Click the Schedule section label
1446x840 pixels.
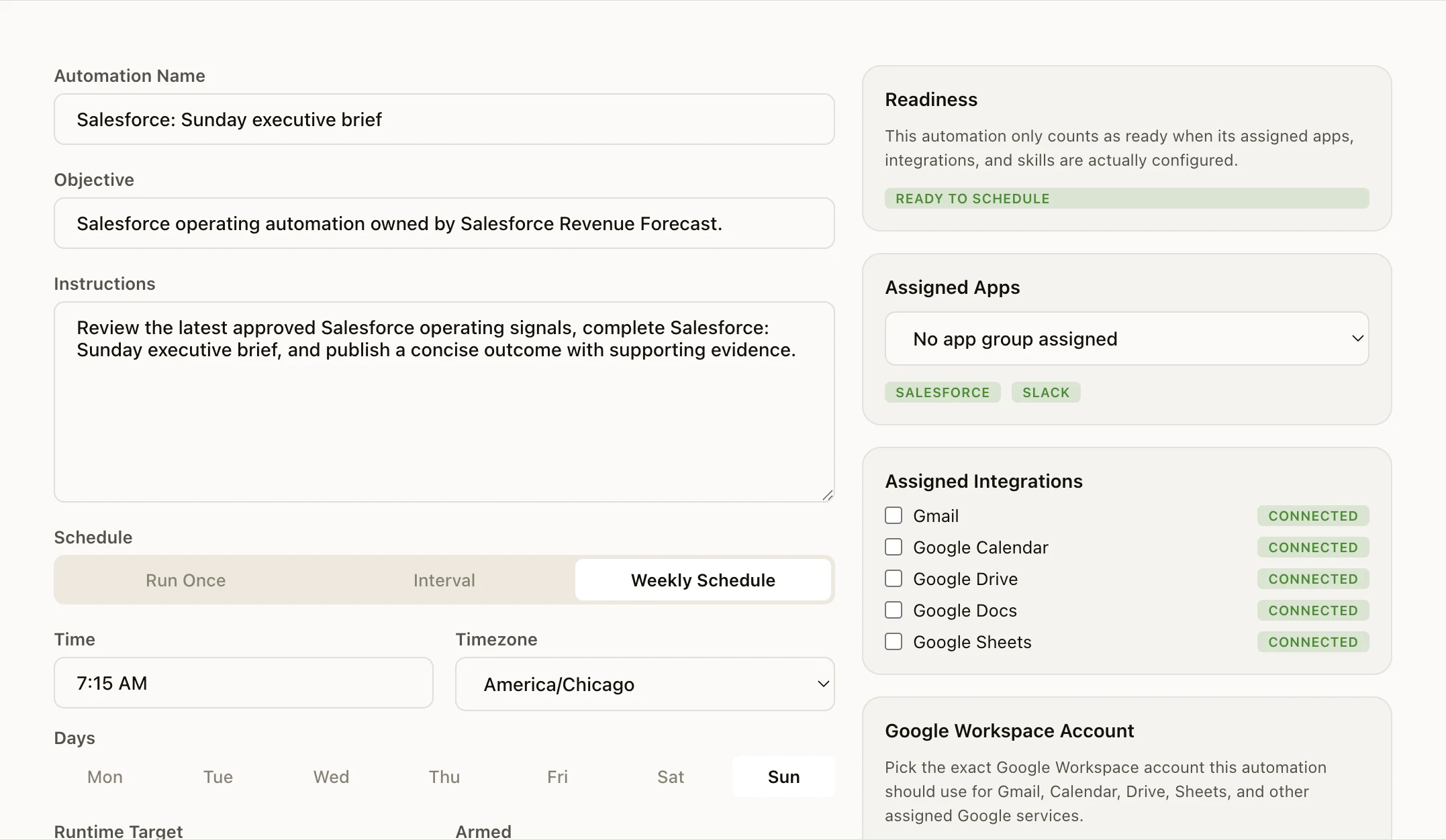(x=93, y=537)
